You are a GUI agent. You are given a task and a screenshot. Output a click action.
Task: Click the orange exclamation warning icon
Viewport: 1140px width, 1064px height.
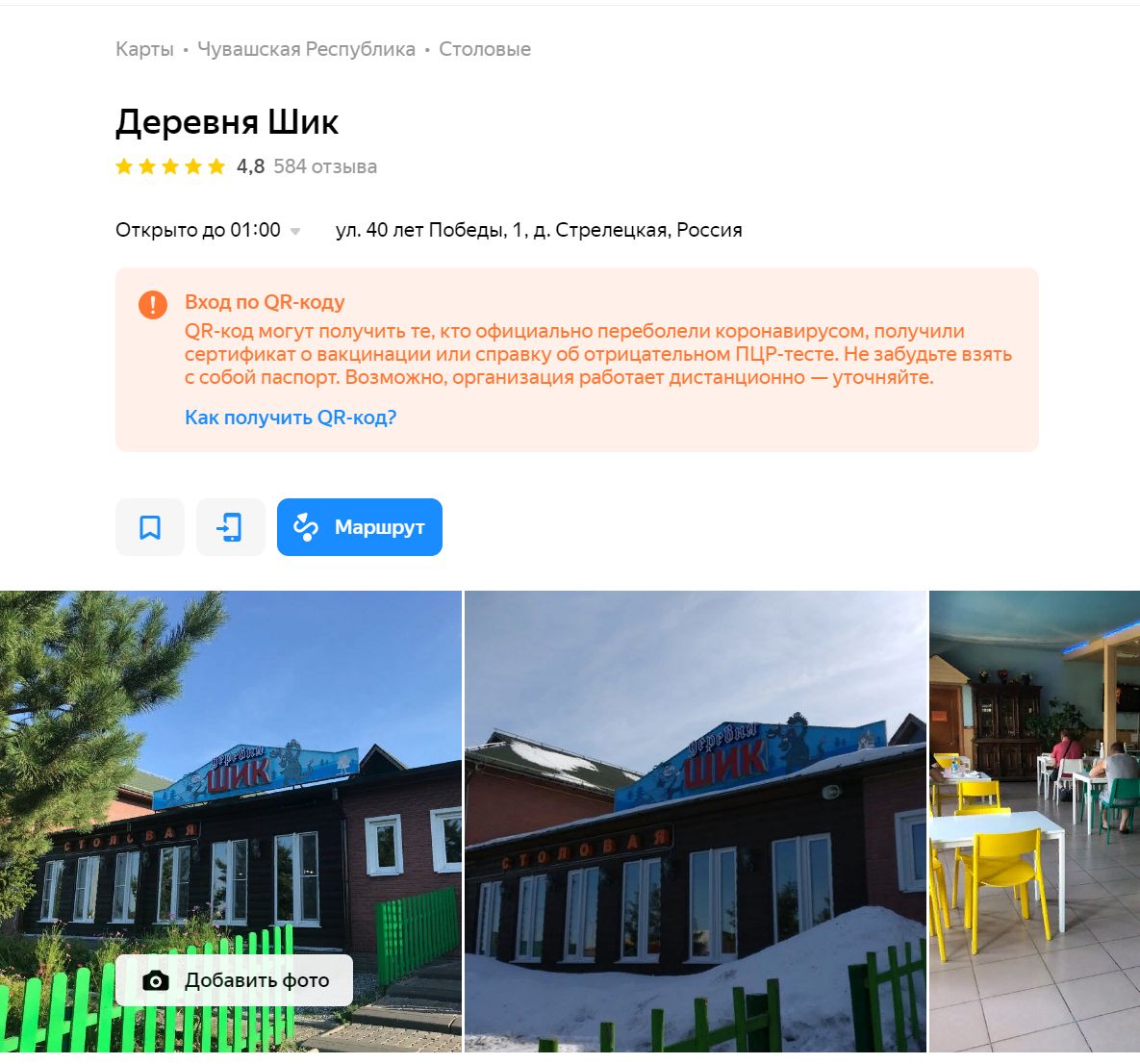pyautogui.click(x=153, y=304)
